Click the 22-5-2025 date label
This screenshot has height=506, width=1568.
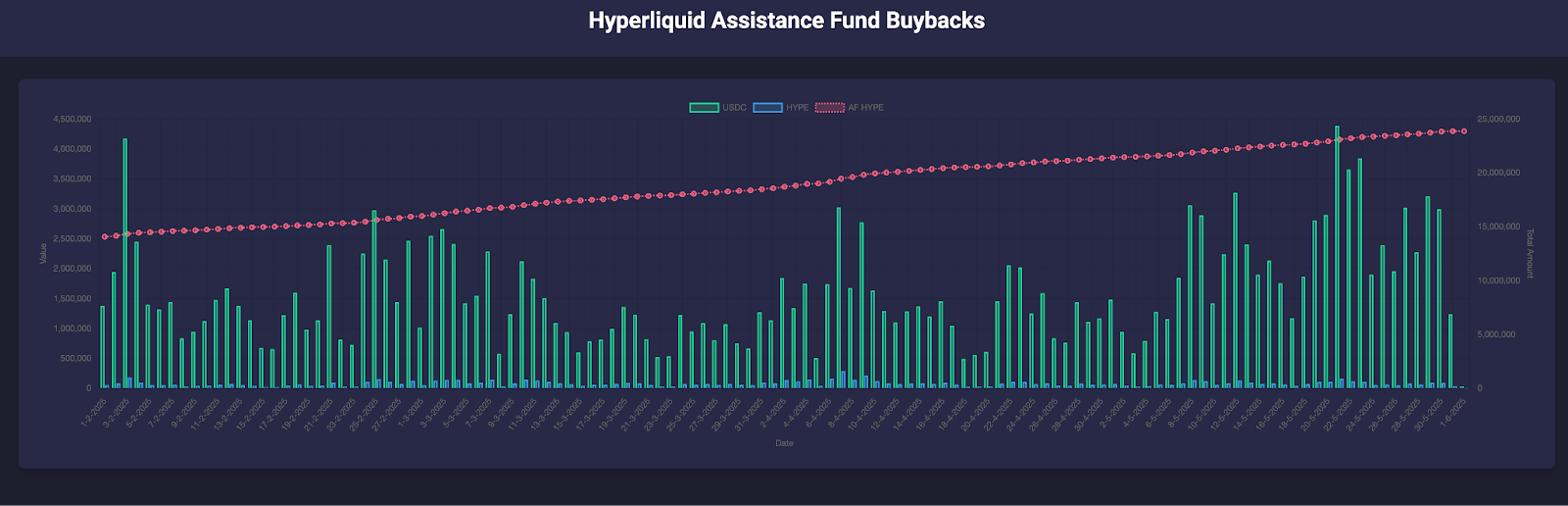coord(1337,413)
